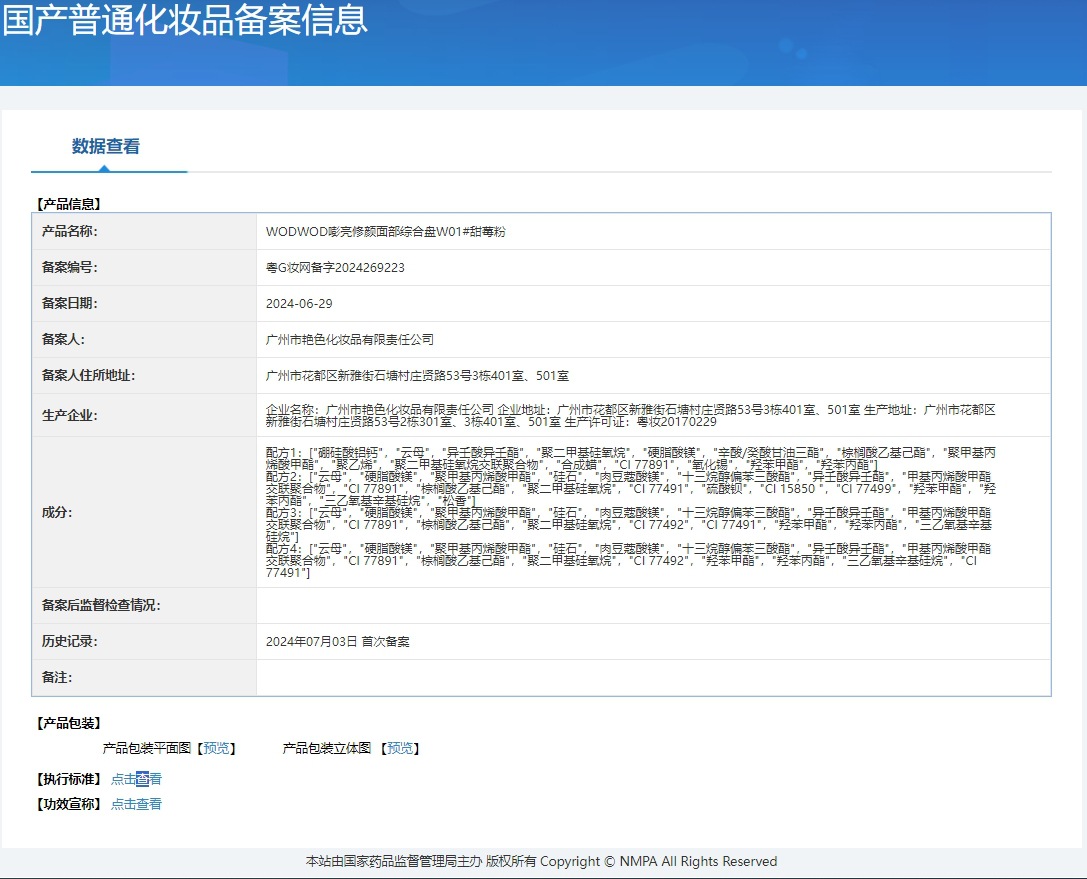Screen dimensions: 1087x879
Task: Select the page title 国产普通化妆品备案信息
Action: click(x=184, y=19)
